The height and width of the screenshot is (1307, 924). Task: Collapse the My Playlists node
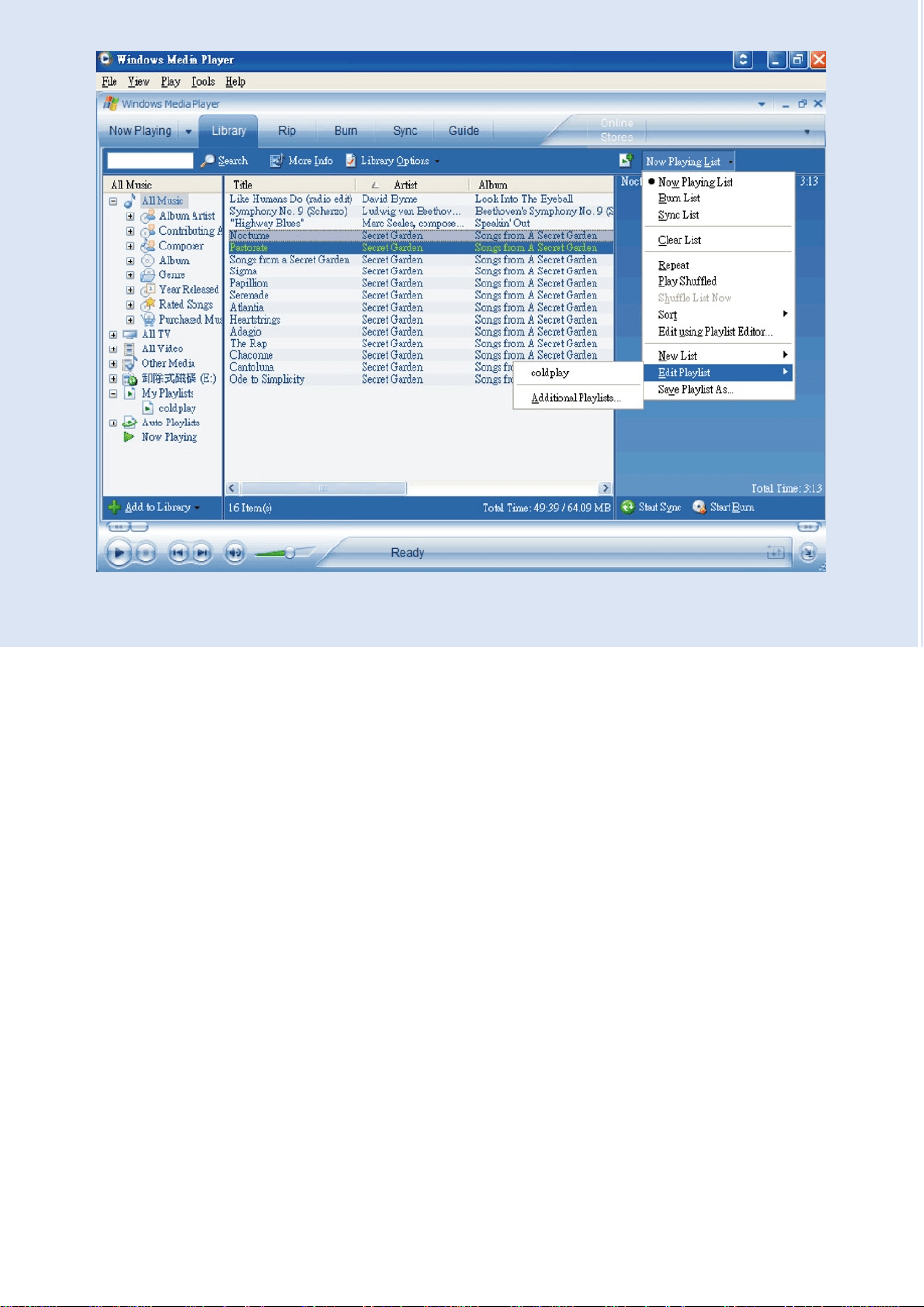[114, 394]
